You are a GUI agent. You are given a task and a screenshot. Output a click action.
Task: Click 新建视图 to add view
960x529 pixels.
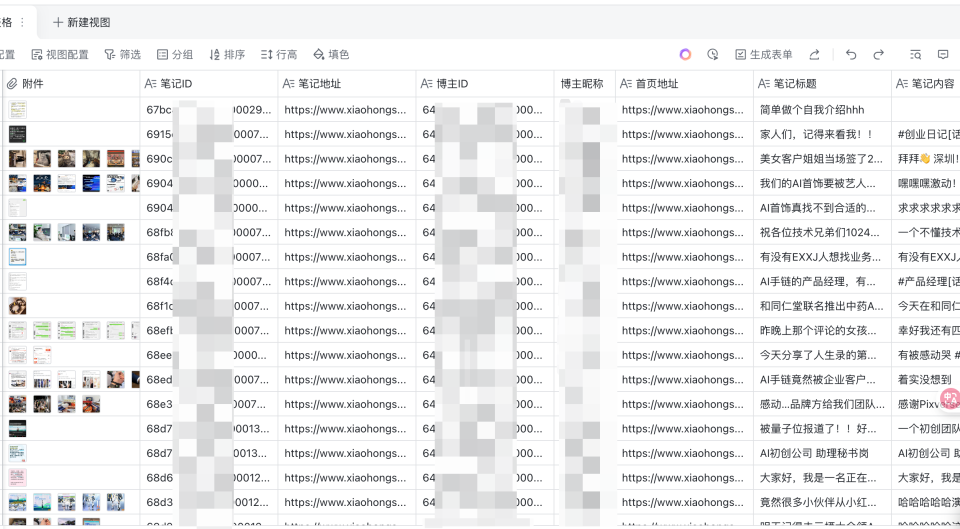(x=82, y=22)
